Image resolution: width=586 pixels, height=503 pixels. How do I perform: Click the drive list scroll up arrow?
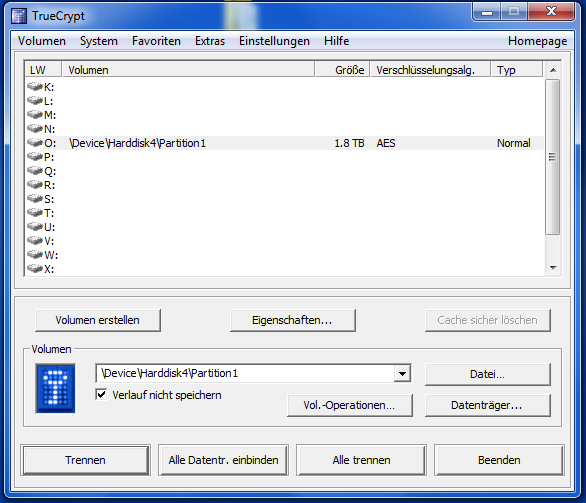click(553, 70)
